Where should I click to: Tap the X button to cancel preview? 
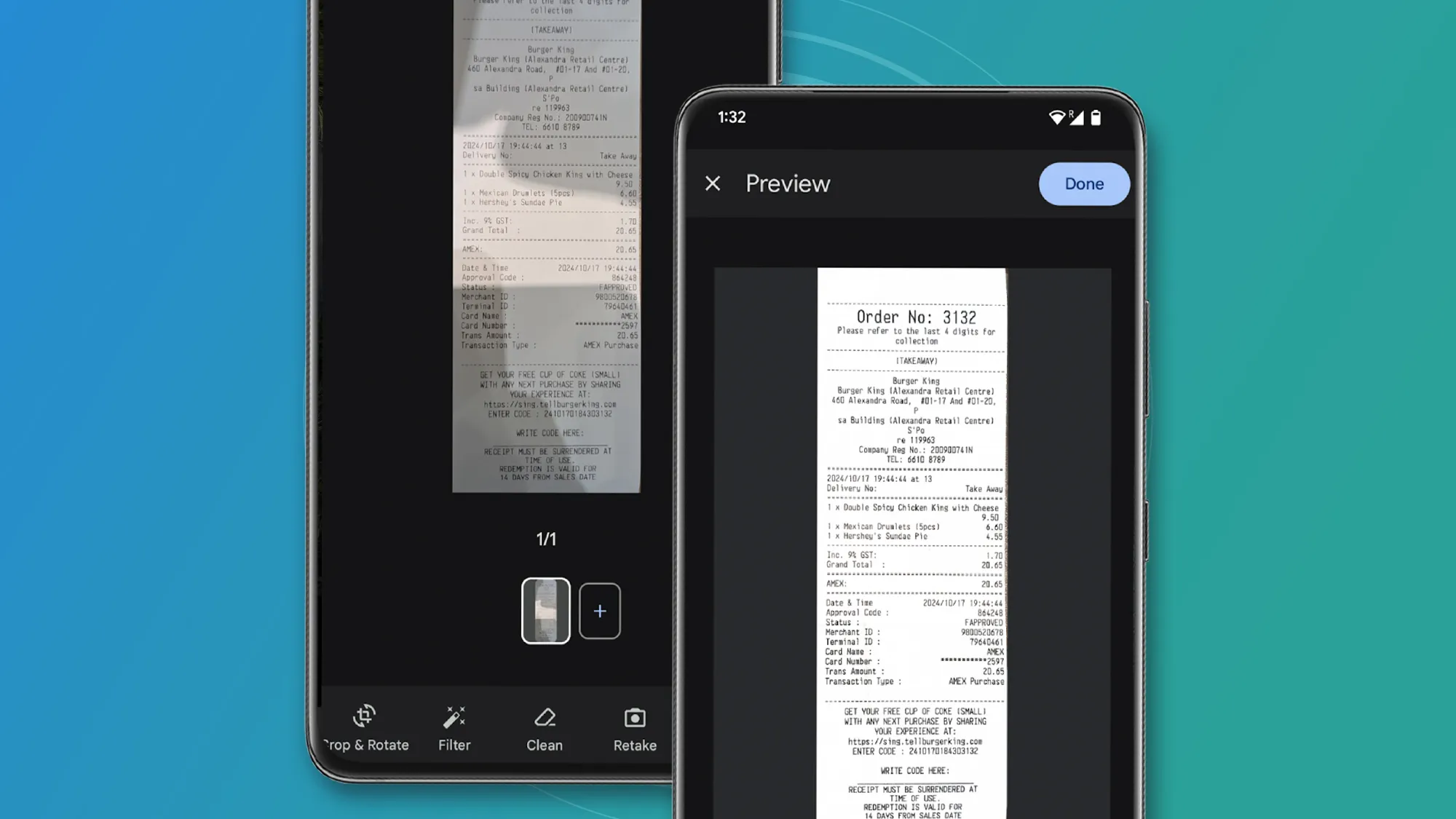(712, 184)
